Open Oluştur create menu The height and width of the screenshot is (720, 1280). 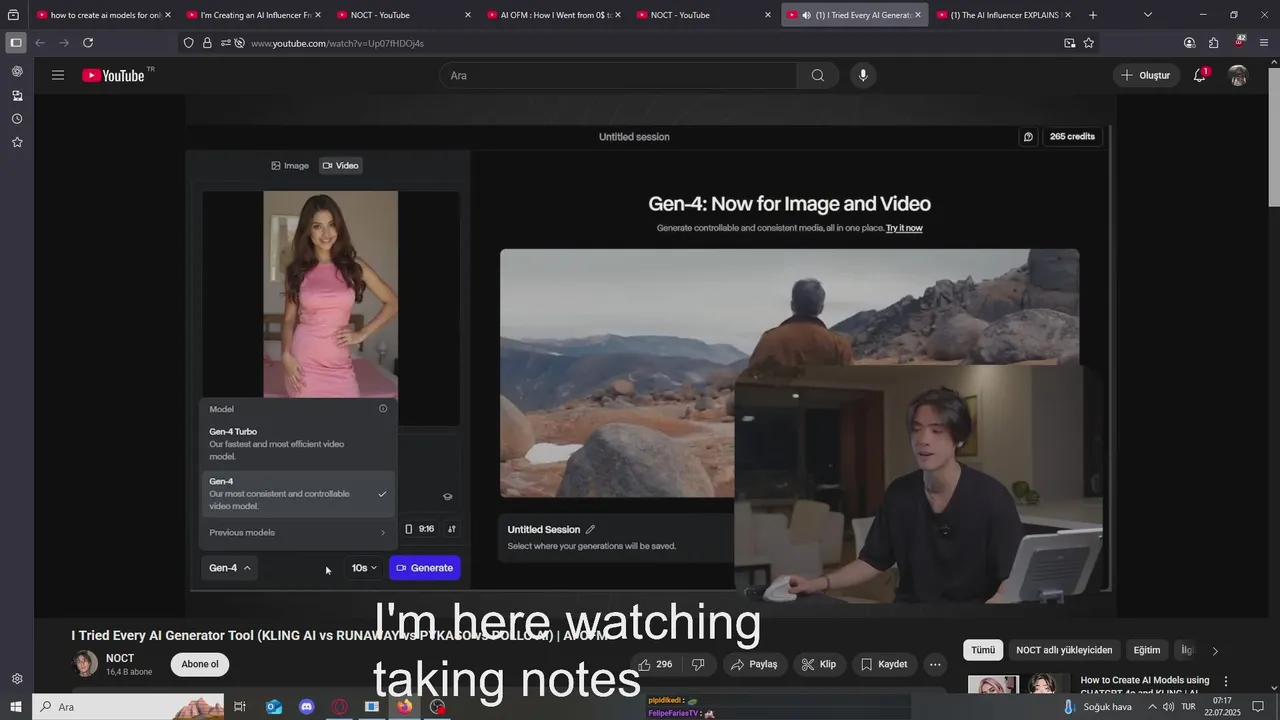click(1146, 75)
